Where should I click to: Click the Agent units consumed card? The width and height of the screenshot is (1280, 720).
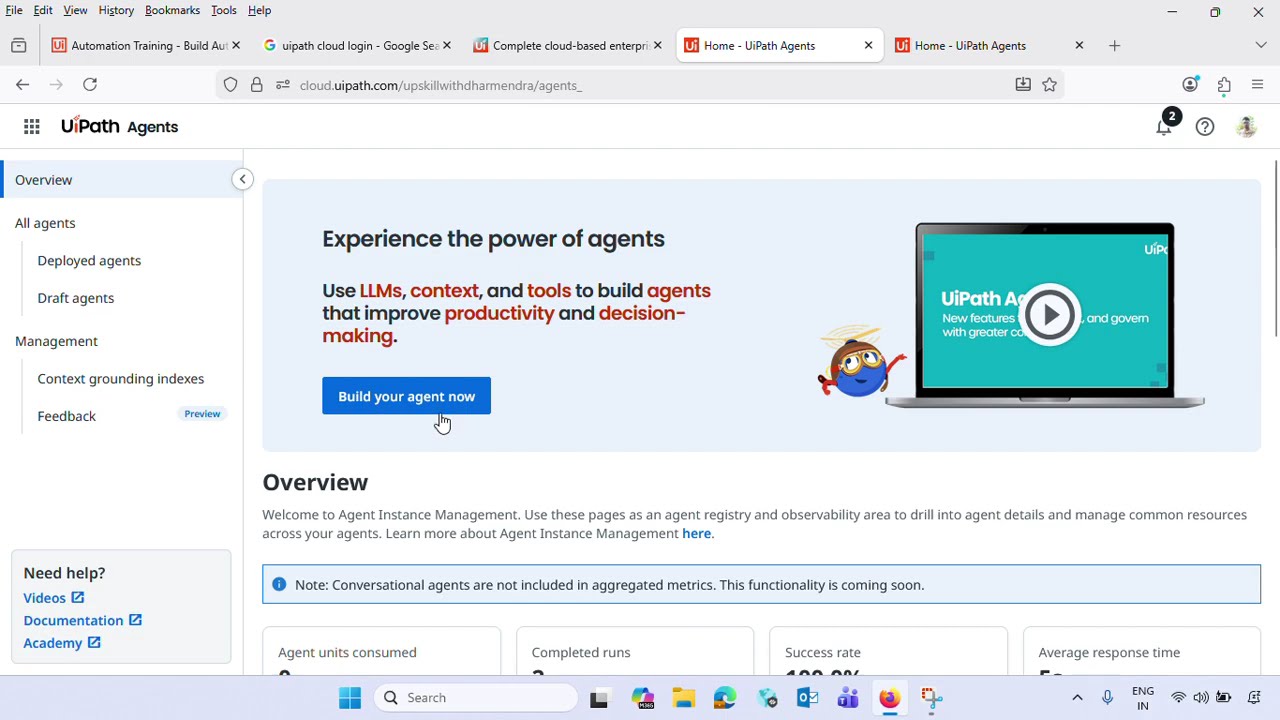coord(381,651)
